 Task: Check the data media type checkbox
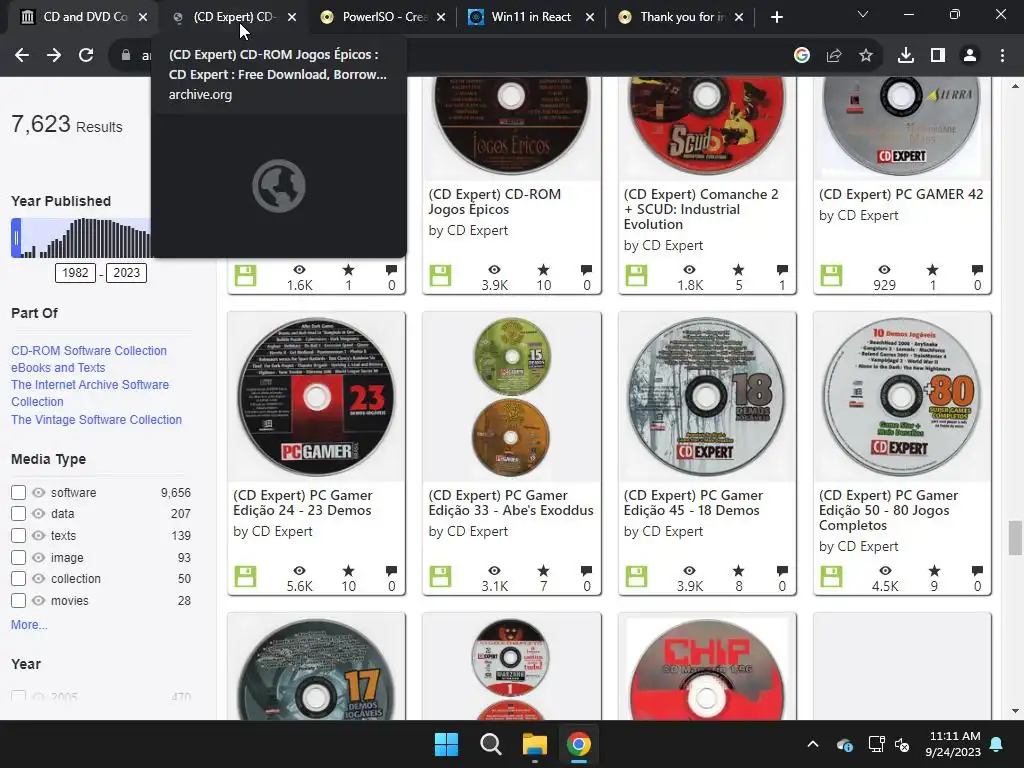(x=18, y=513)
